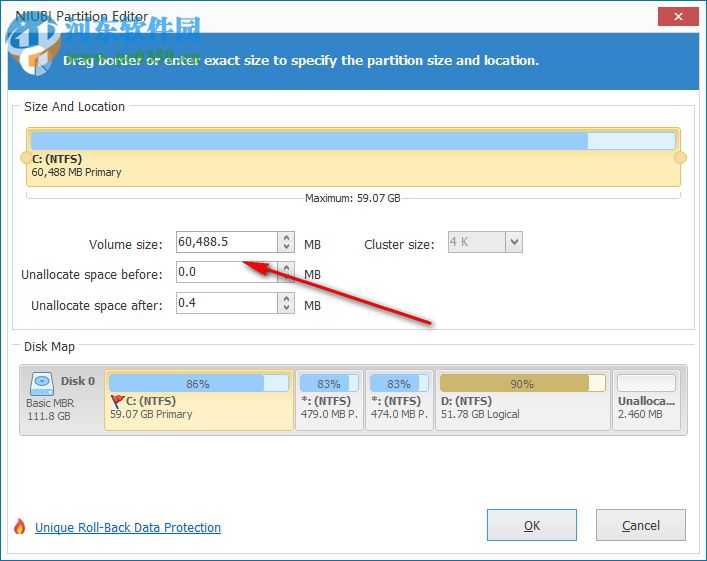
Task: Click the Unallocate space before field
Action: [x=227, y=272]
